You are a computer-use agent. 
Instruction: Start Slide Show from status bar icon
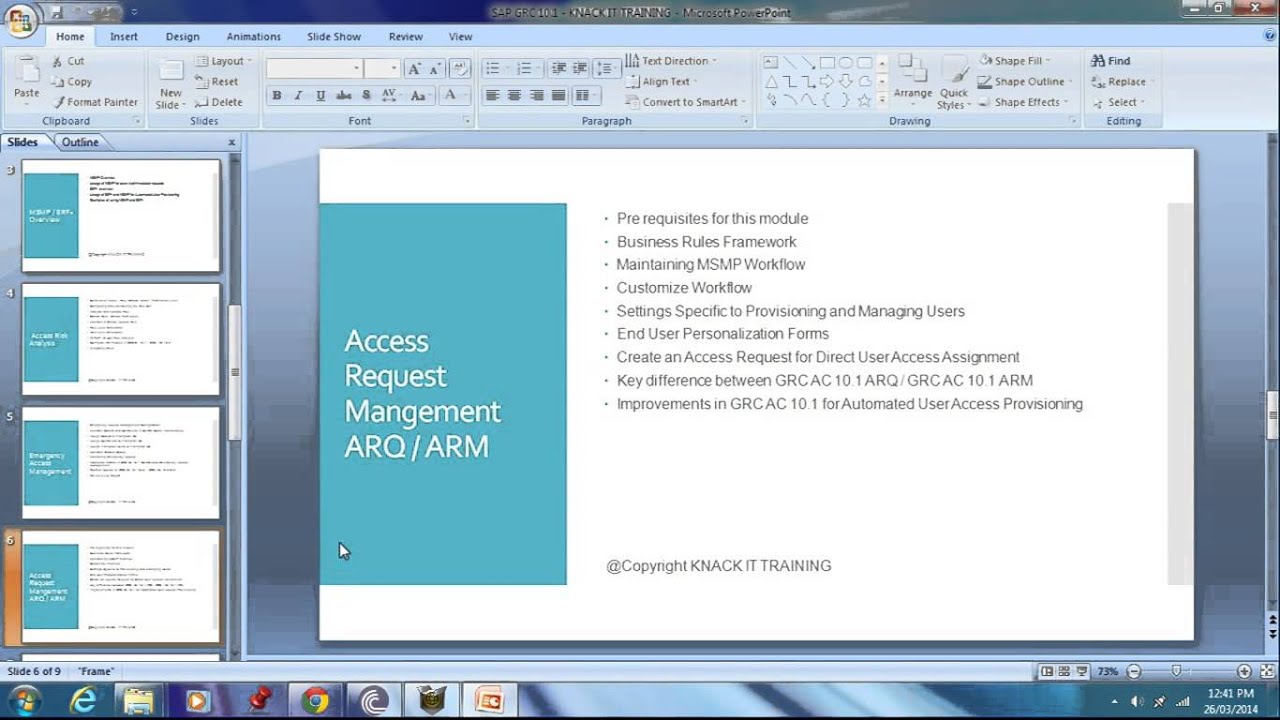tap(1084, 672)
